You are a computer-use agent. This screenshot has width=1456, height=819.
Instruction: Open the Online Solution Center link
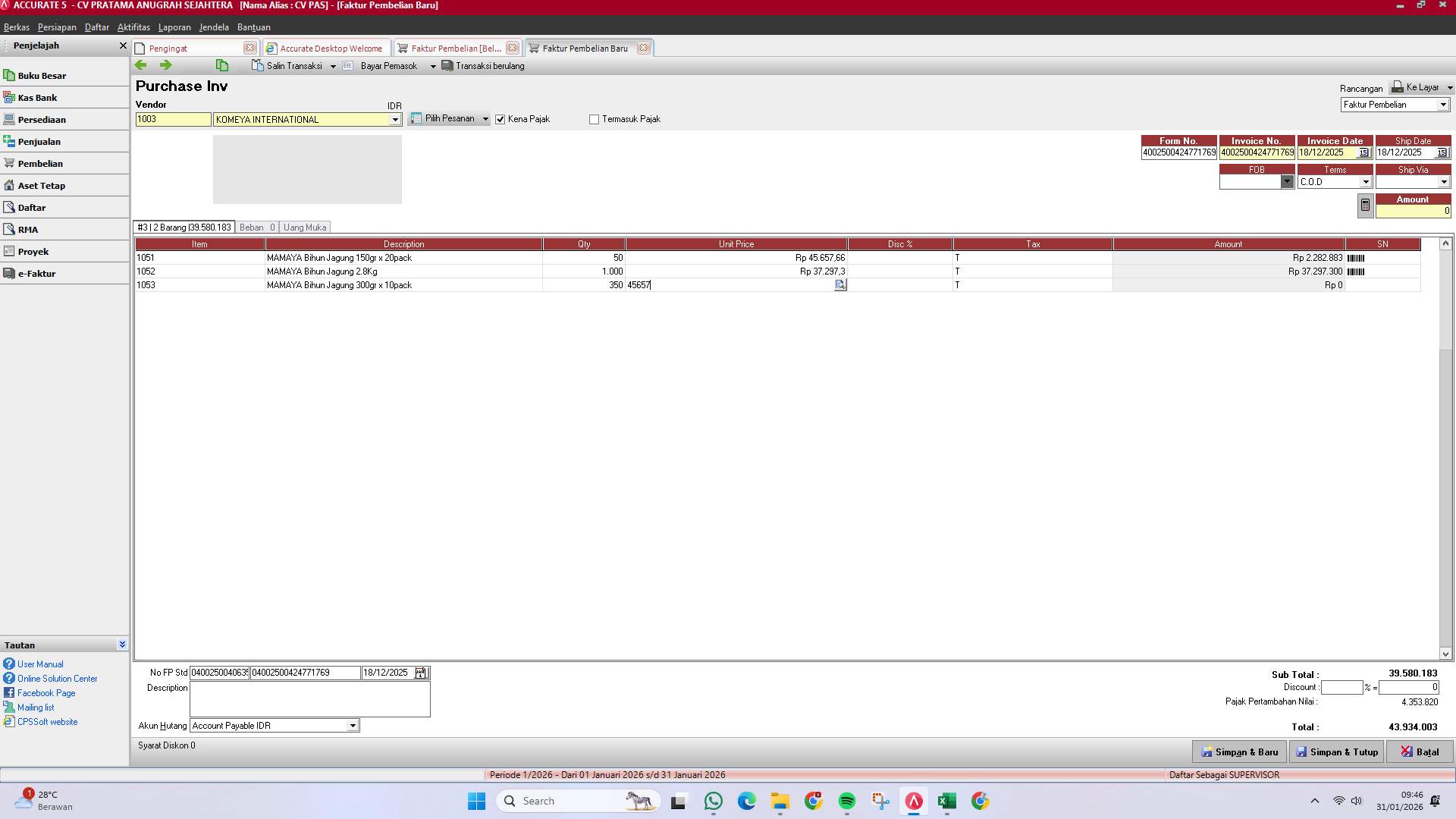coord(57,678)
